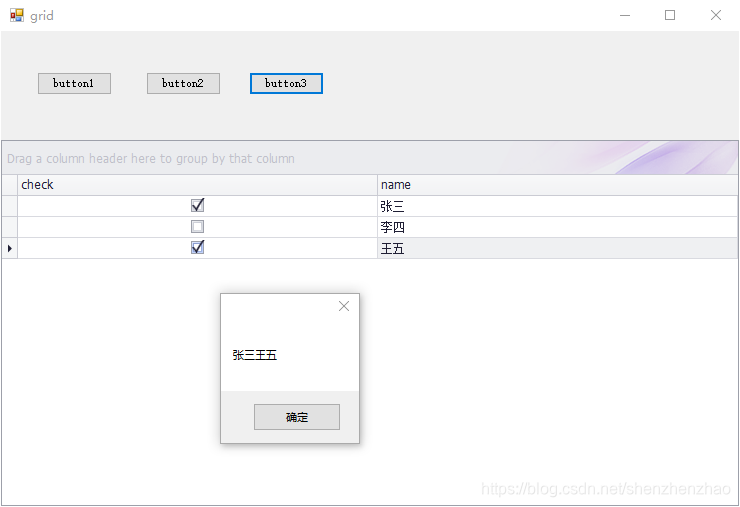Click the grid window app icon
The image size is (740, 507).
click(17, 15)
